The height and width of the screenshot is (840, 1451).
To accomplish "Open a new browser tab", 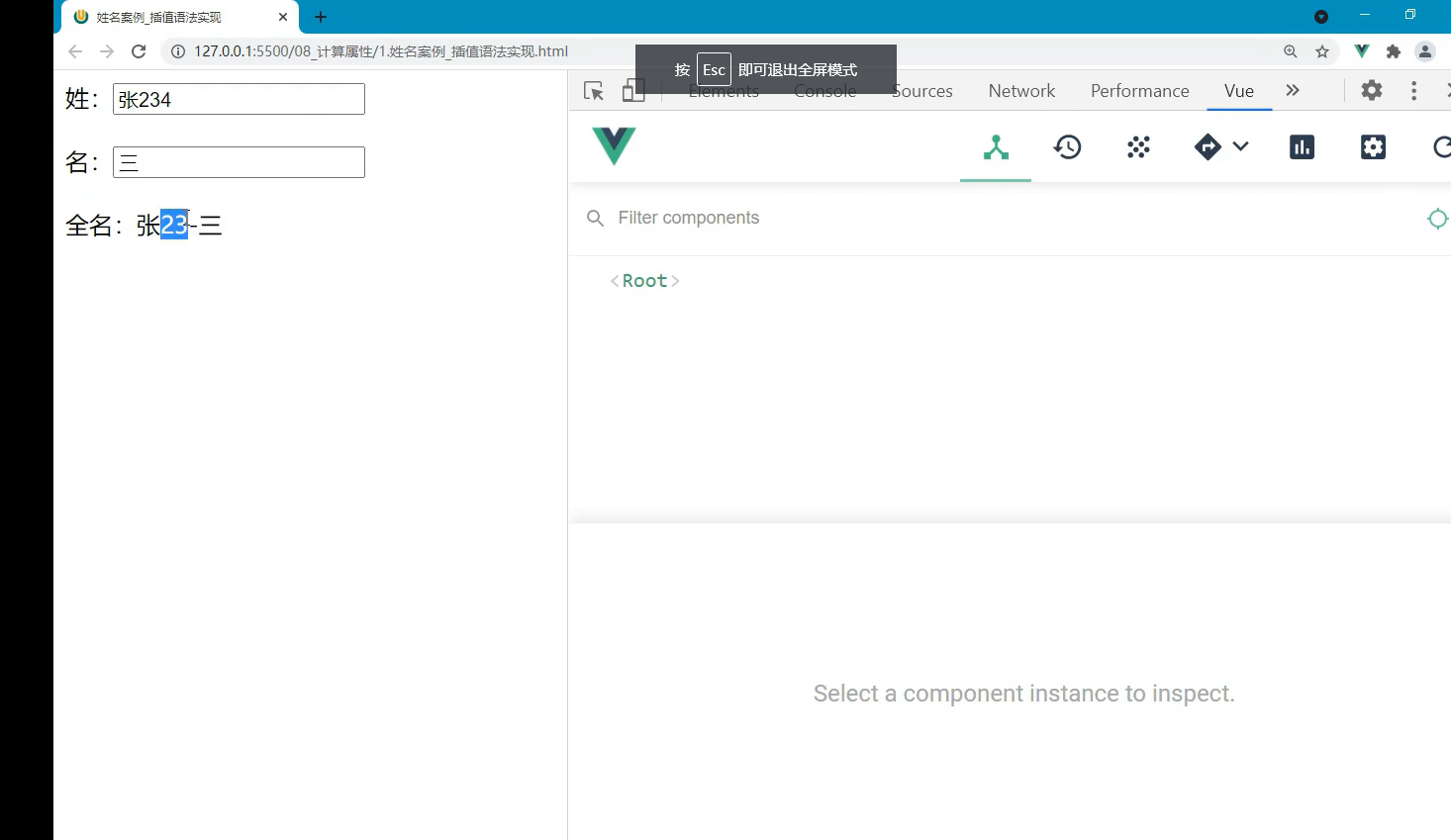I will (x=320, y=17).
